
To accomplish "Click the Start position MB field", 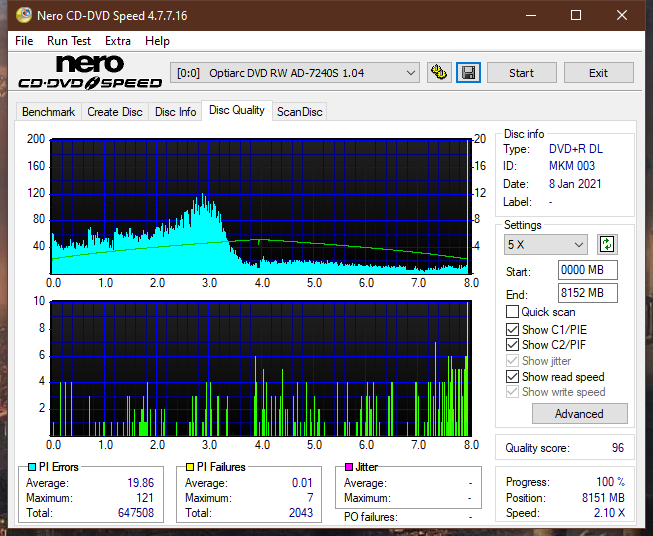I will pyautogui.click(x=587, y=271).
